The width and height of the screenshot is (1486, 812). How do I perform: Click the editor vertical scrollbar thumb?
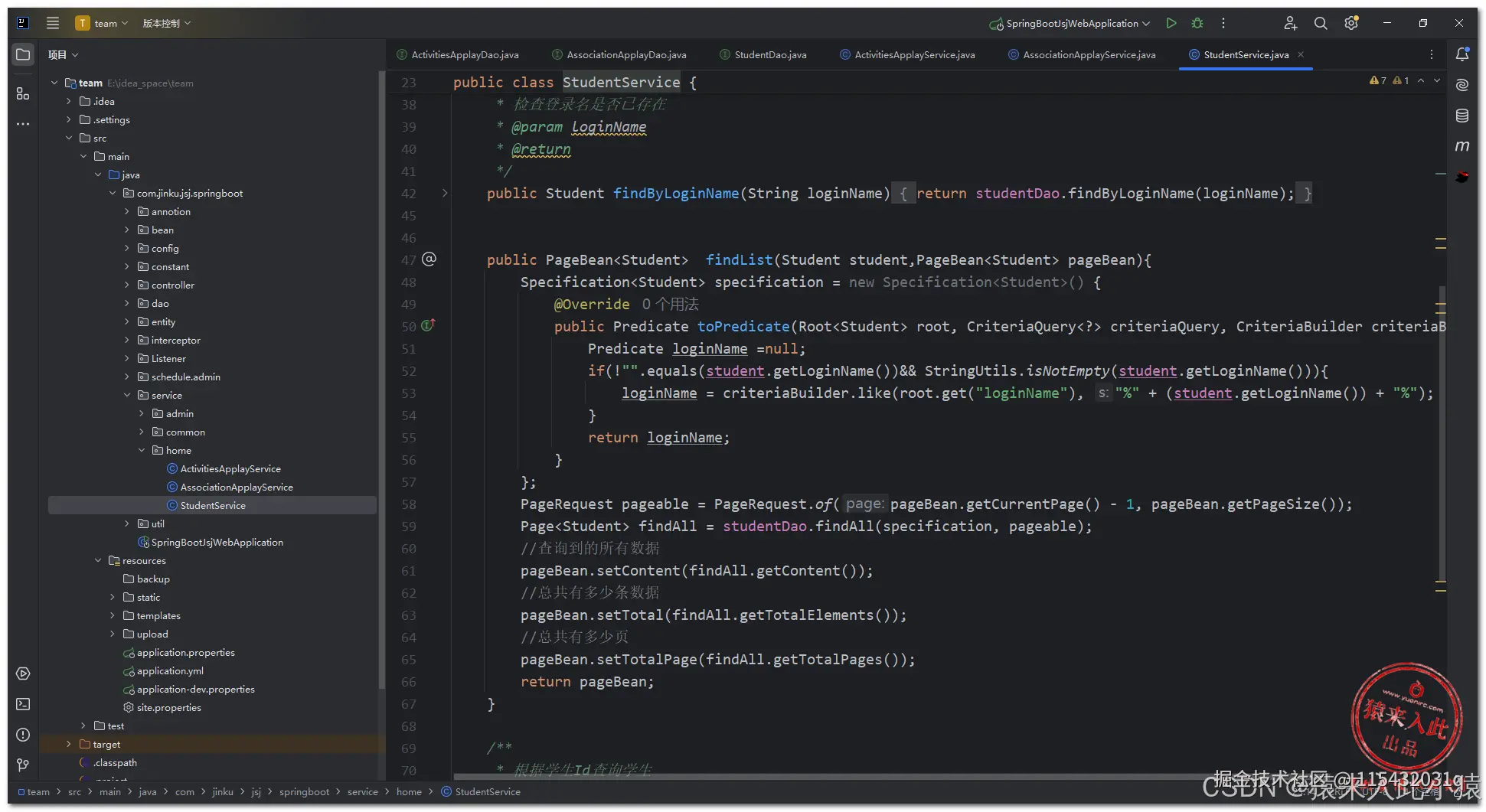coord(1442,432)
